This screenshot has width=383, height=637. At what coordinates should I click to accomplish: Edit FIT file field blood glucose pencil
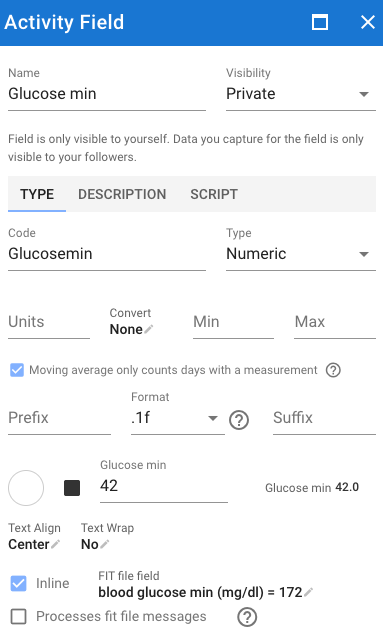pyautogui.click(x=308, y=592)
